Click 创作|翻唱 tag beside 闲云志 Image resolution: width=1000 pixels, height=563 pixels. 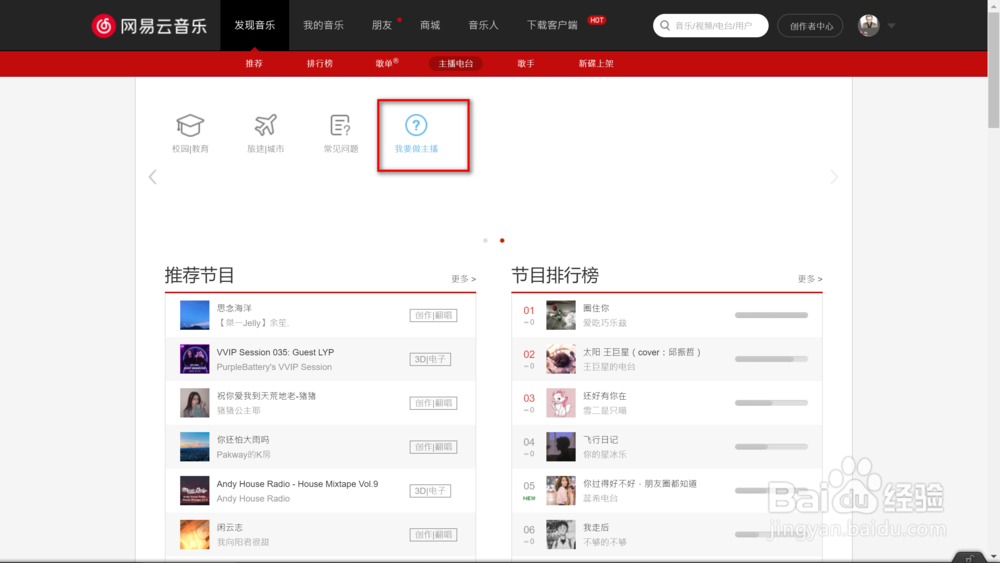coord(433,534)
